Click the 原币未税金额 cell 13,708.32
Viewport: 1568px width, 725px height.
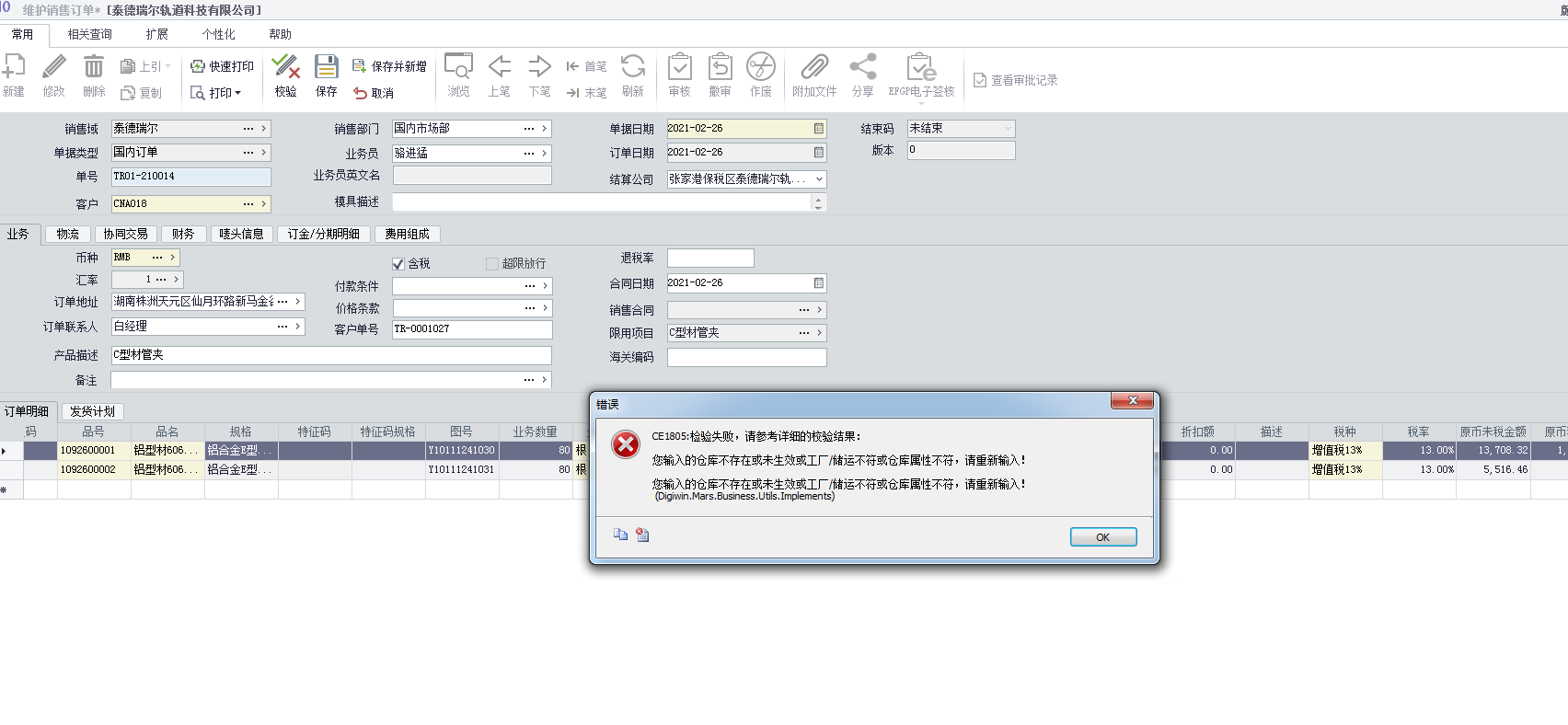pyautogui.click(x=1493, y=451)
